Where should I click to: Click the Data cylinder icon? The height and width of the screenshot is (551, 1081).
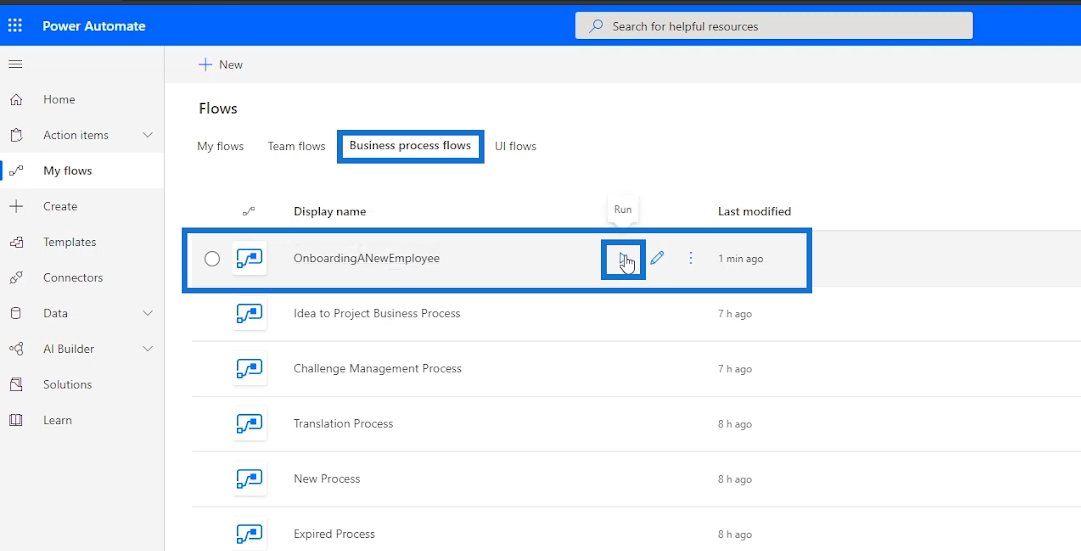[16, 313]
